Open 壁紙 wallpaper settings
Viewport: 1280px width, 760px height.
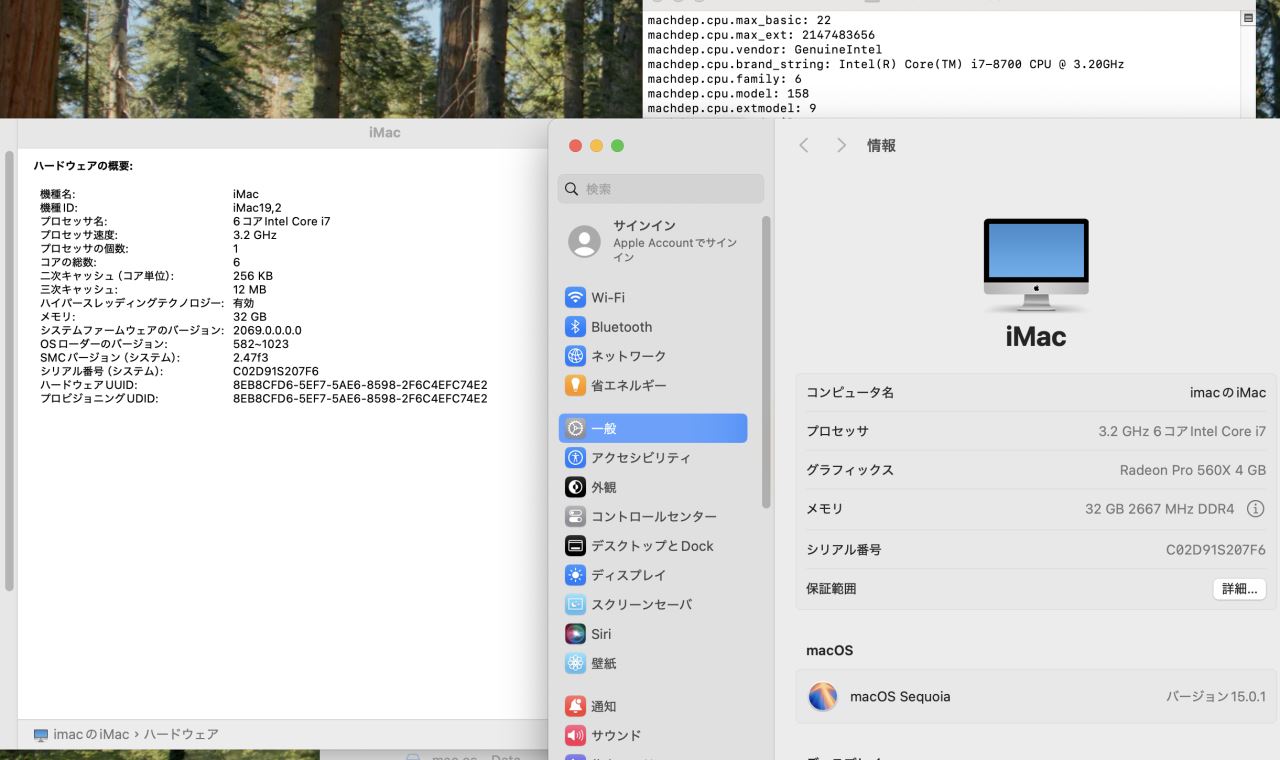coord(603,663)
